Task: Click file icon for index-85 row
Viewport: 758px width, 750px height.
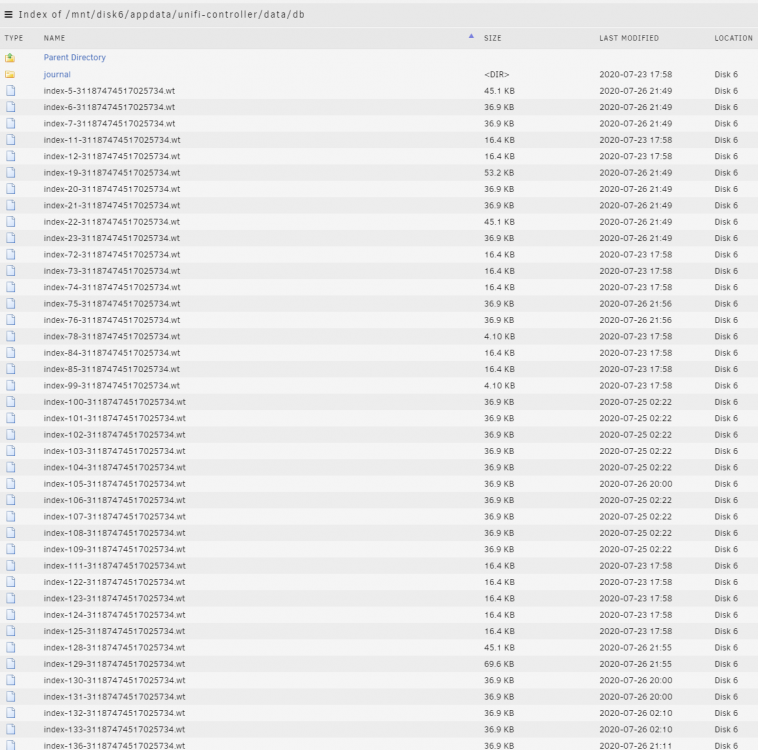Action: click(x=11, y=369)
